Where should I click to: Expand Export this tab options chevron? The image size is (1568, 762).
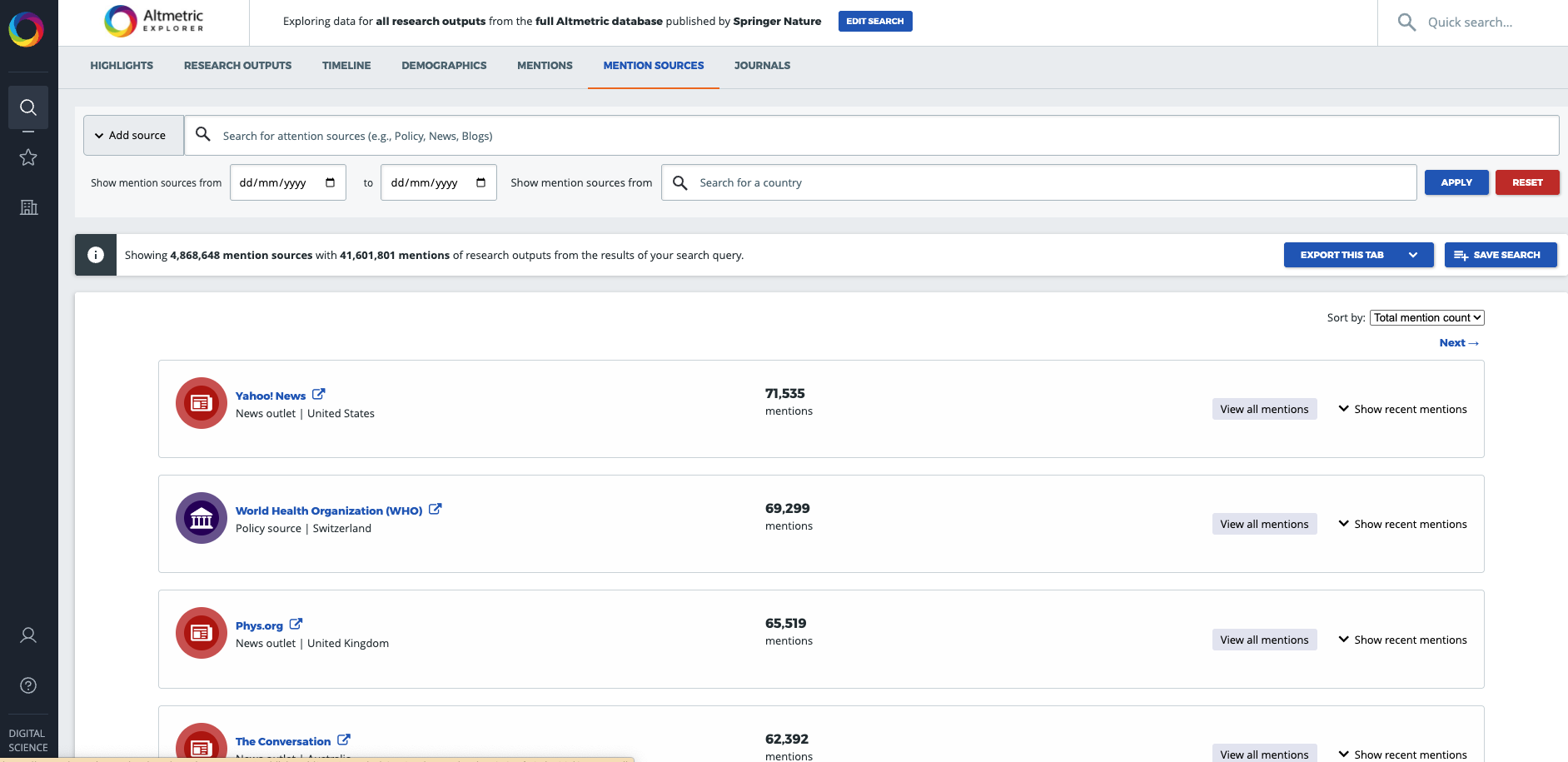(1414, 255)
